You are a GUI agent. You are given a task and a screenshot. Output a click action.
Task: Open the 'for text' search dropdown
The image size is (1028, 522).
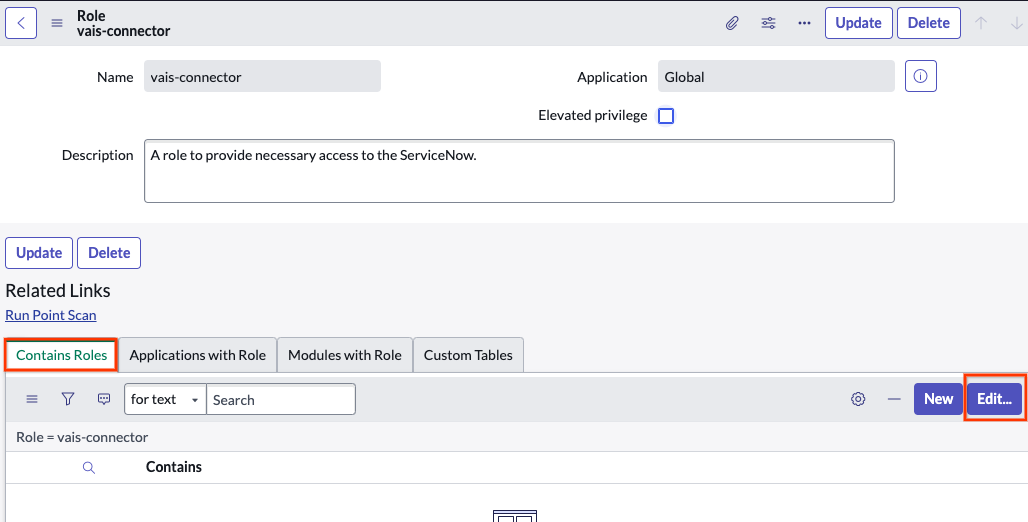[x=165, y=399]
